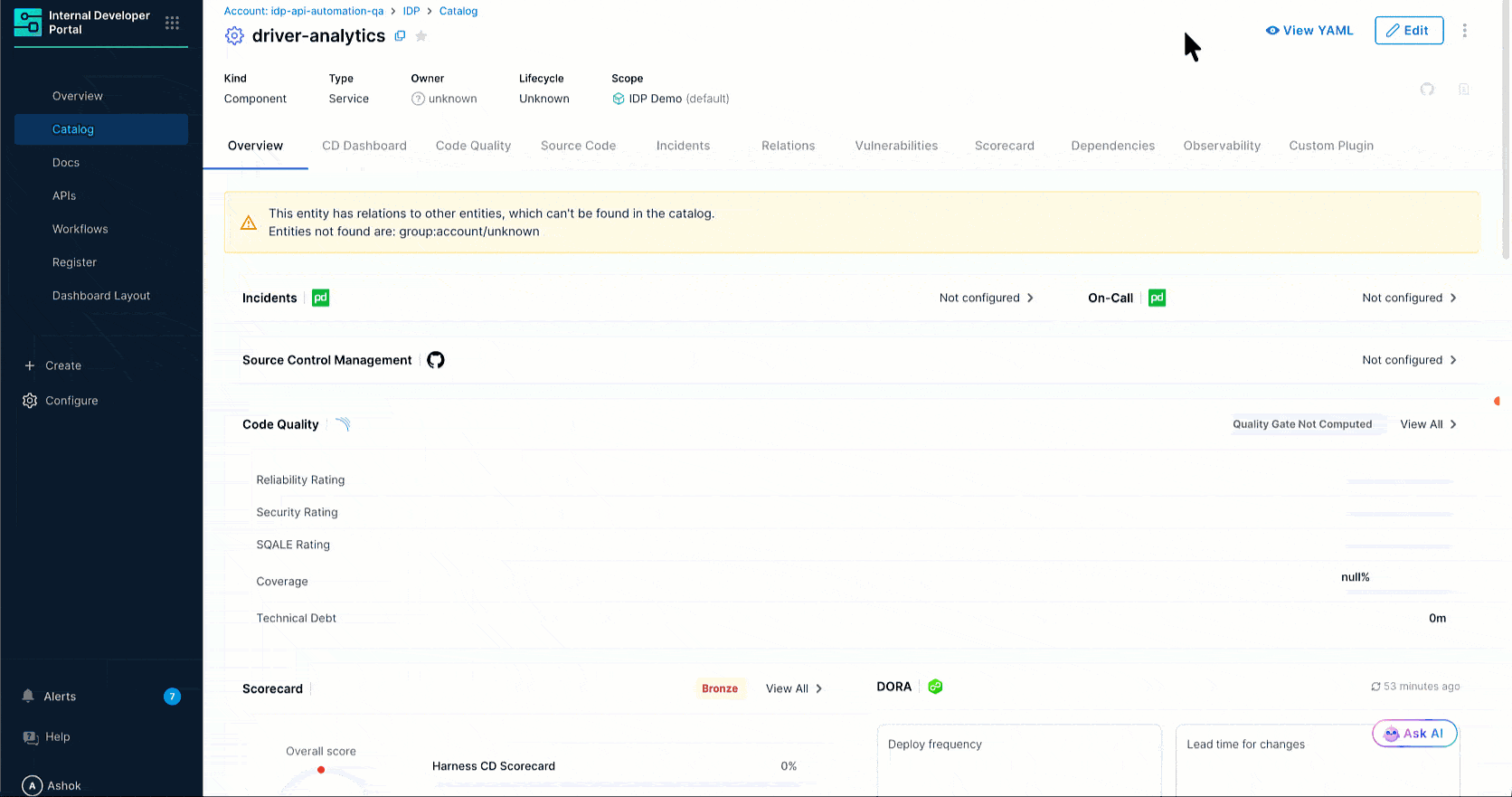
Task: Open Catalog in the sidebar
Action: pyautogui.click(x=101, y=129)
